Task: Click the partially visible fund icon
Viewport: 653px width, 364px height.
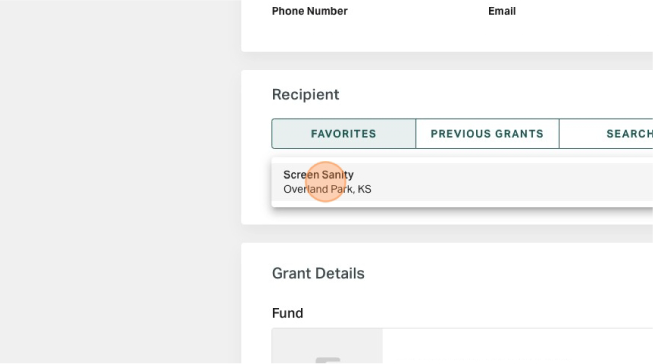Action: (328, 360)
